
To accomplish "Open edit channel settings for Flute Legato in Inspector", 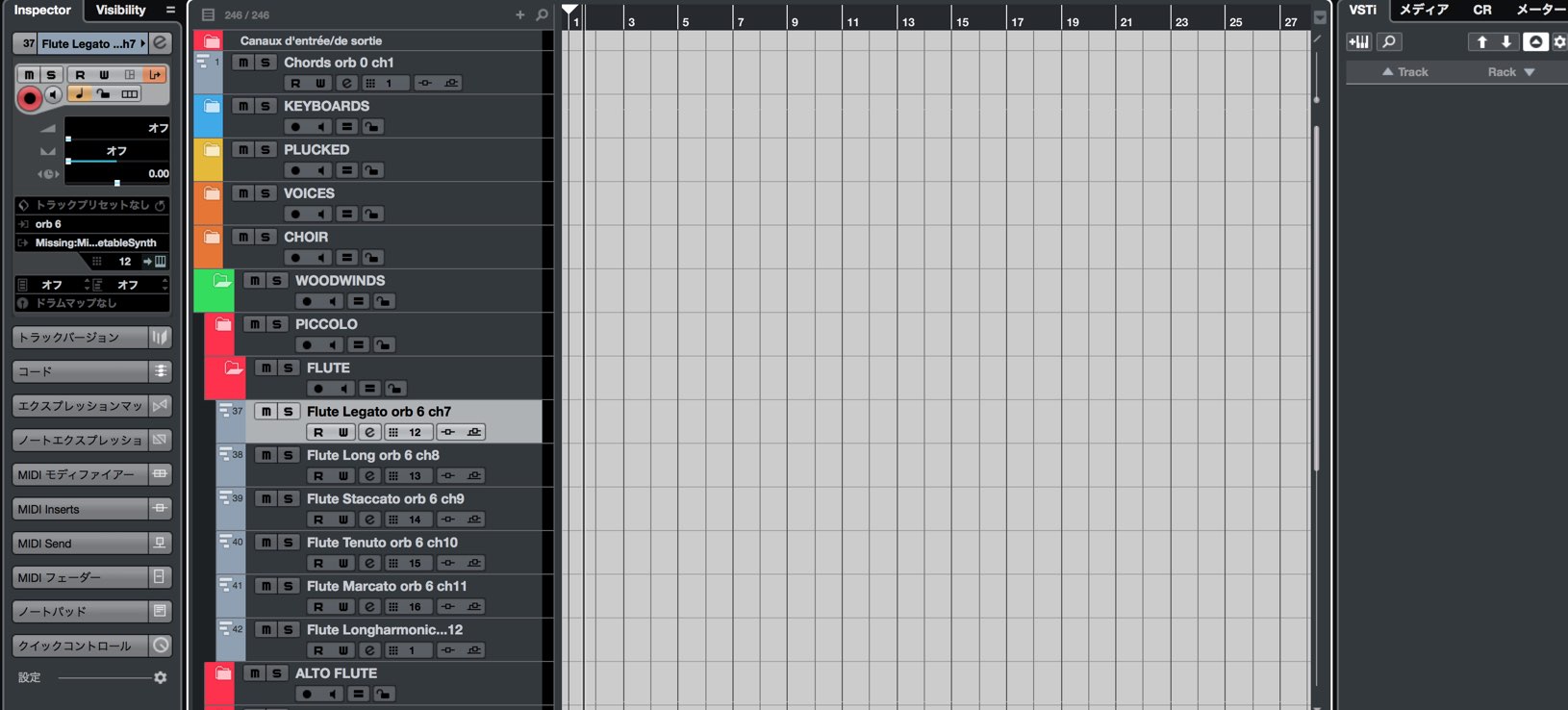I will 161,43.
